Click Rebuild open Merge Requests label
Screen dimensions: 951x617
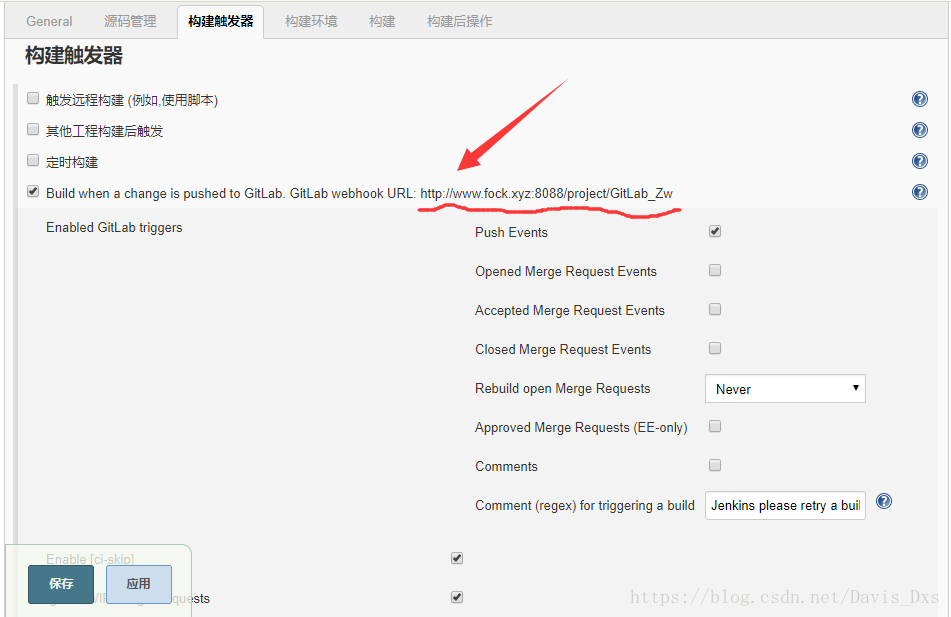[563, 389]
